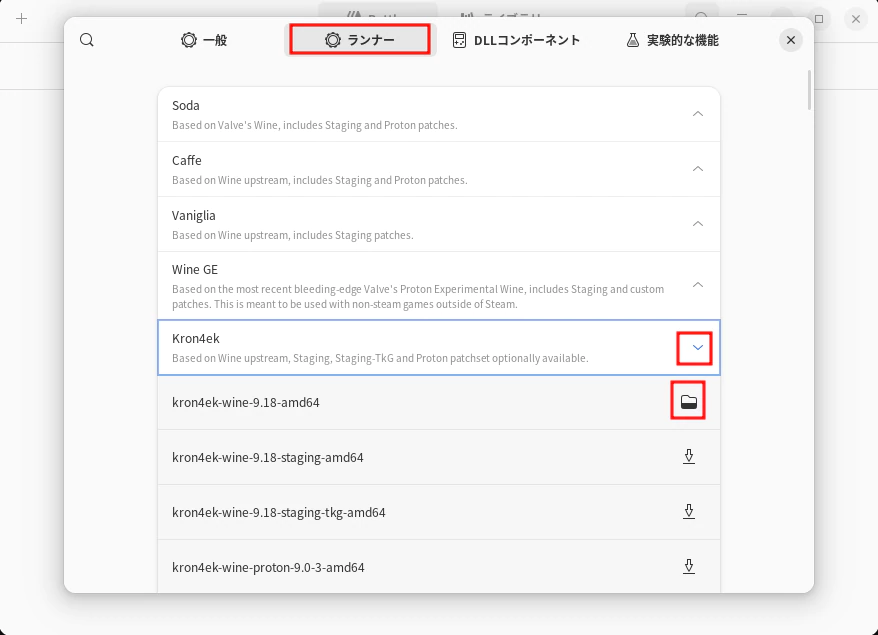
Task: Expand the Vaniglia runner section
Action: coord(698,224)
